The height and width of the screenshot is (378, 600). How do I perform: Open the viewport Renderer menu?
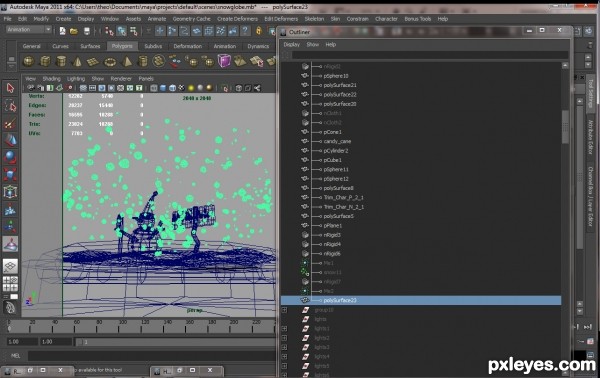pyautogui.click(x=121, y=79)
